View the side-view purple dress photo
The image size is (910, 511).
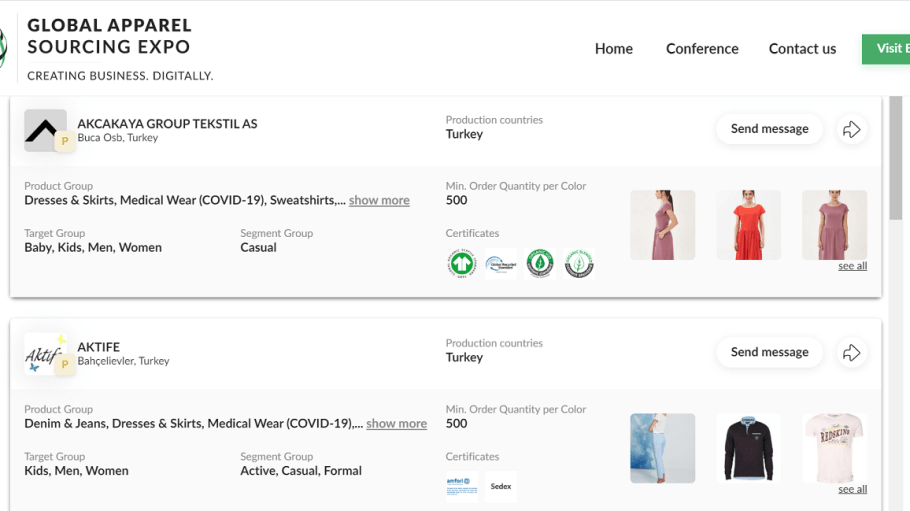pyautogui.click(x=663, y=225)
